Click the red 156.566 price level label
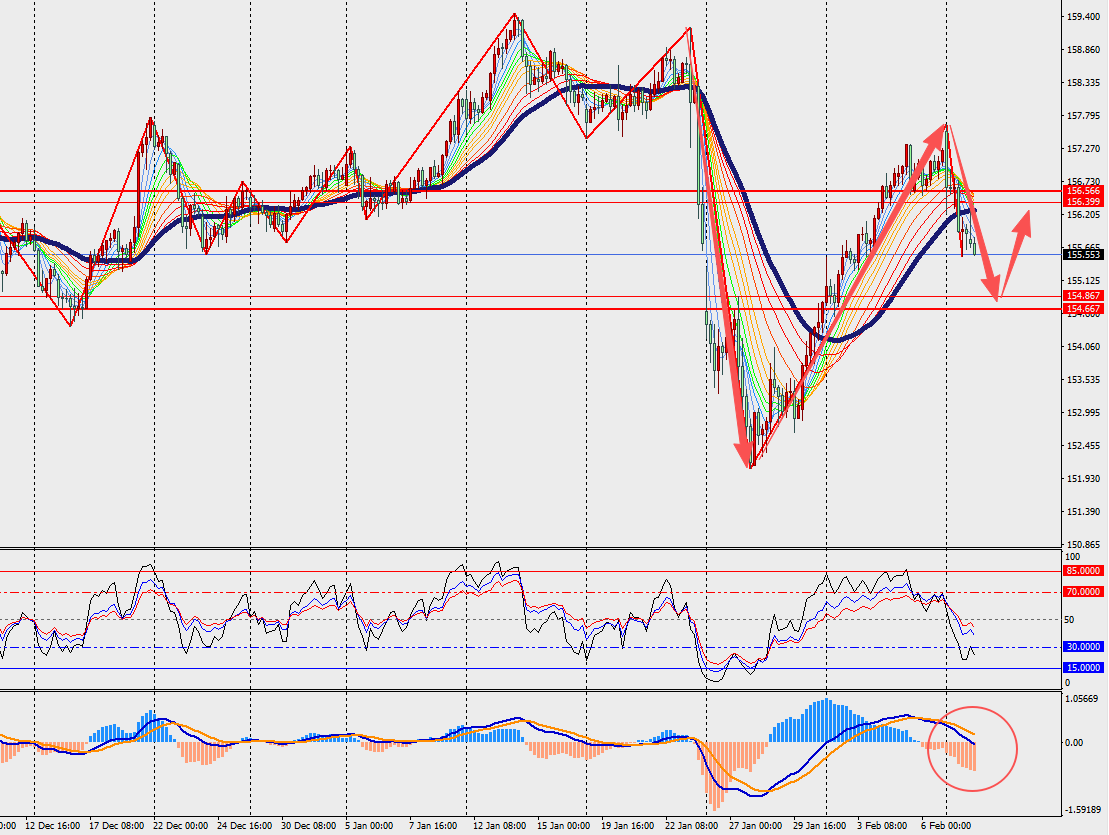1109x835 pixels. tap(1084, 190)
